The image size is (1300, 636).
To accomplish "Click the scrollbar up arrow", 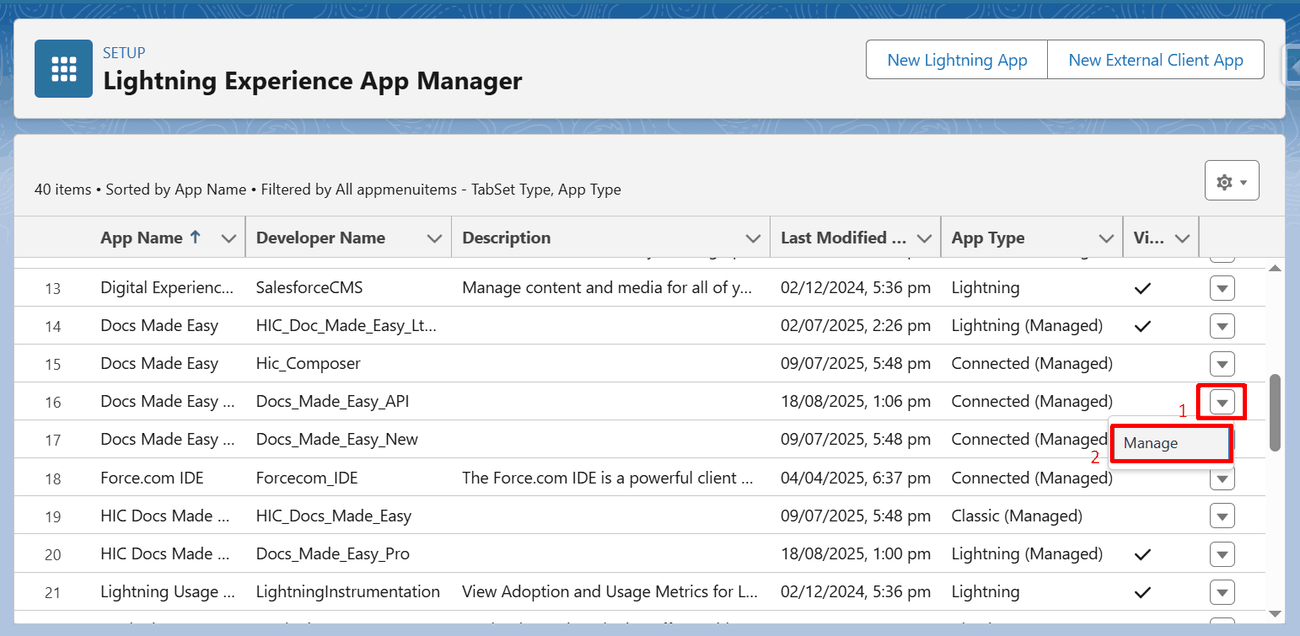I will [1274, 268].
